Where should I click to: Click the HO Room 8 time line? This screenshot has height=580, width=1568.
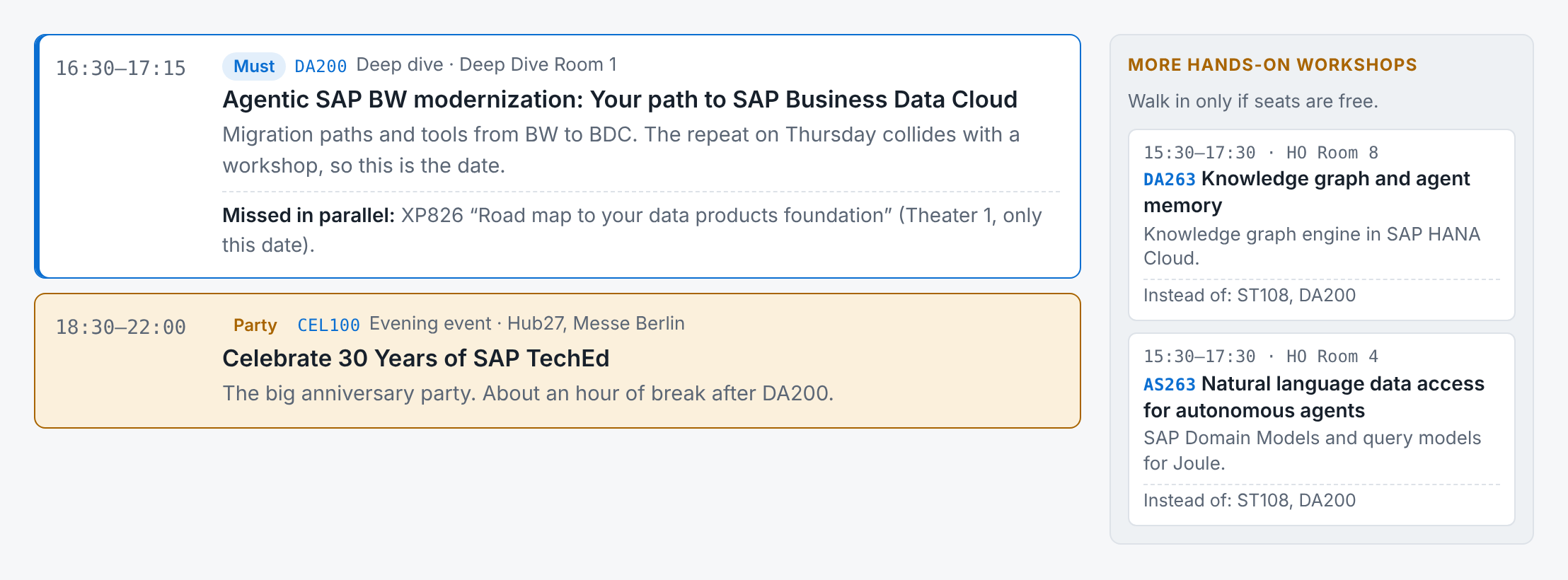click(x=1261, y=153)
